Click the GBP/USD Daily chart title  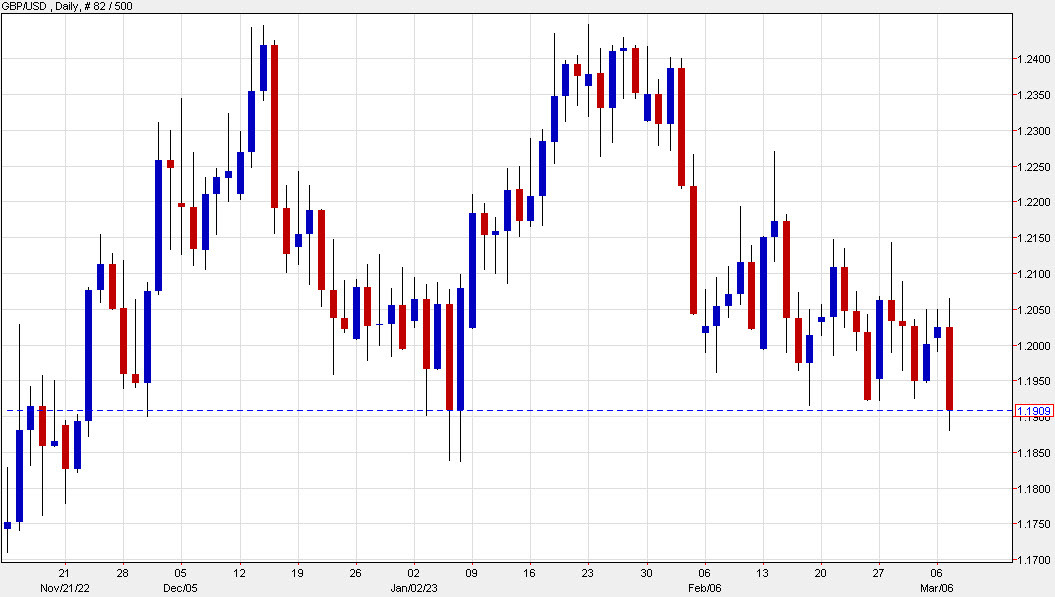coord(67,6)
